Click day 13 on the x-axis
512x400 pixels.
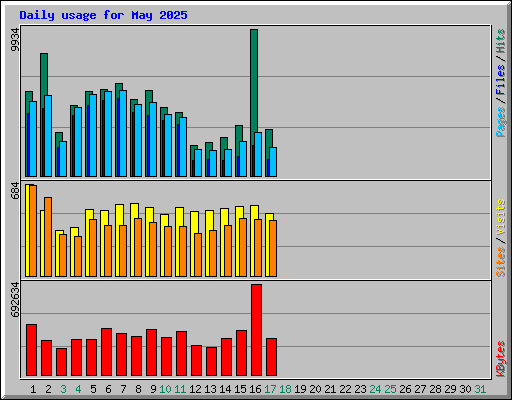tap(210, 389)
